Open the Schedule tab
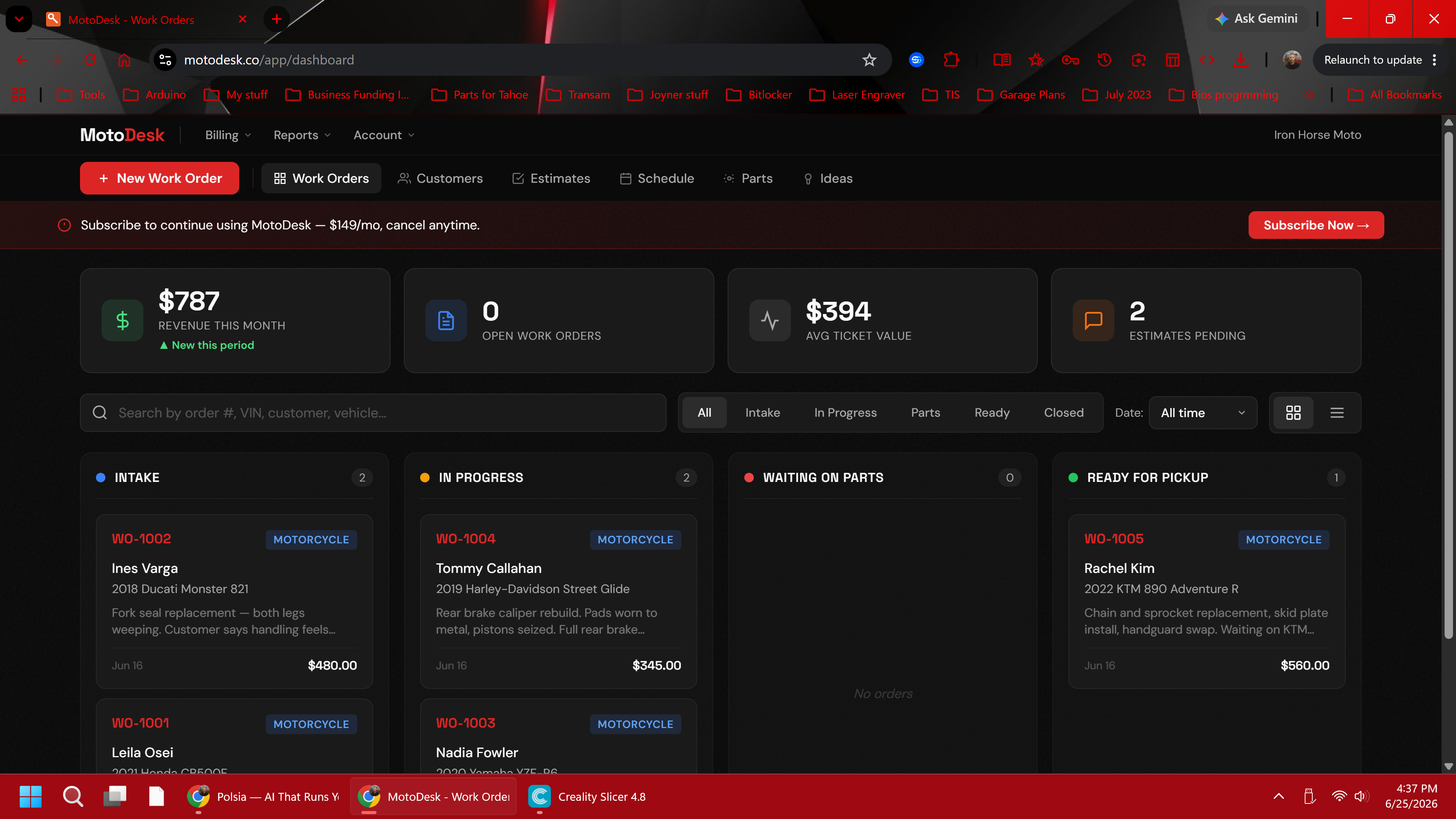The height and width of the screenshot is (819, 1456). click(657, 178)
